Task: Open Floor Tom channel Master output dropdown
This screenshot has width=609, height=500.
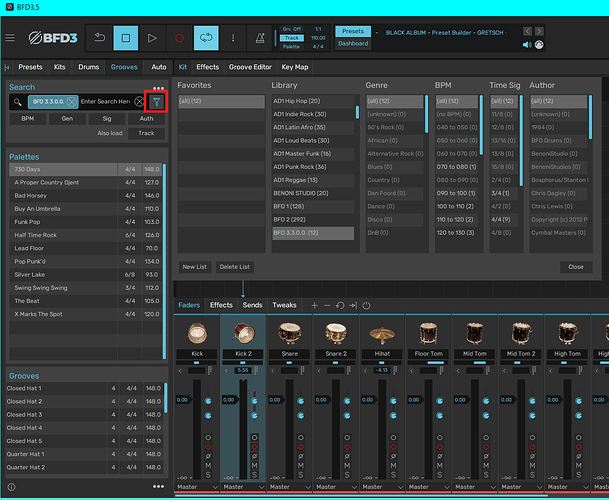Action: [428, 487]
